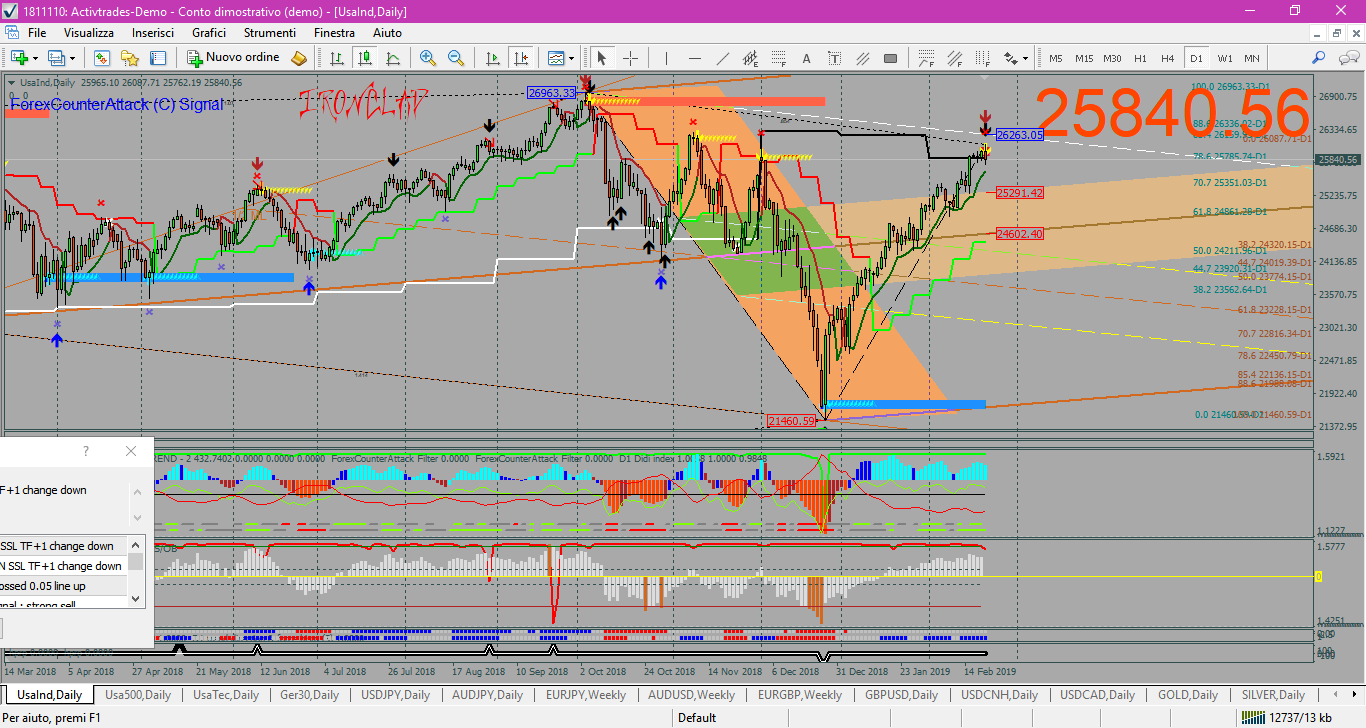Set timeframe to M5
The height and width of the screenshot is (728, 1366).
[x=1056, y=58]
